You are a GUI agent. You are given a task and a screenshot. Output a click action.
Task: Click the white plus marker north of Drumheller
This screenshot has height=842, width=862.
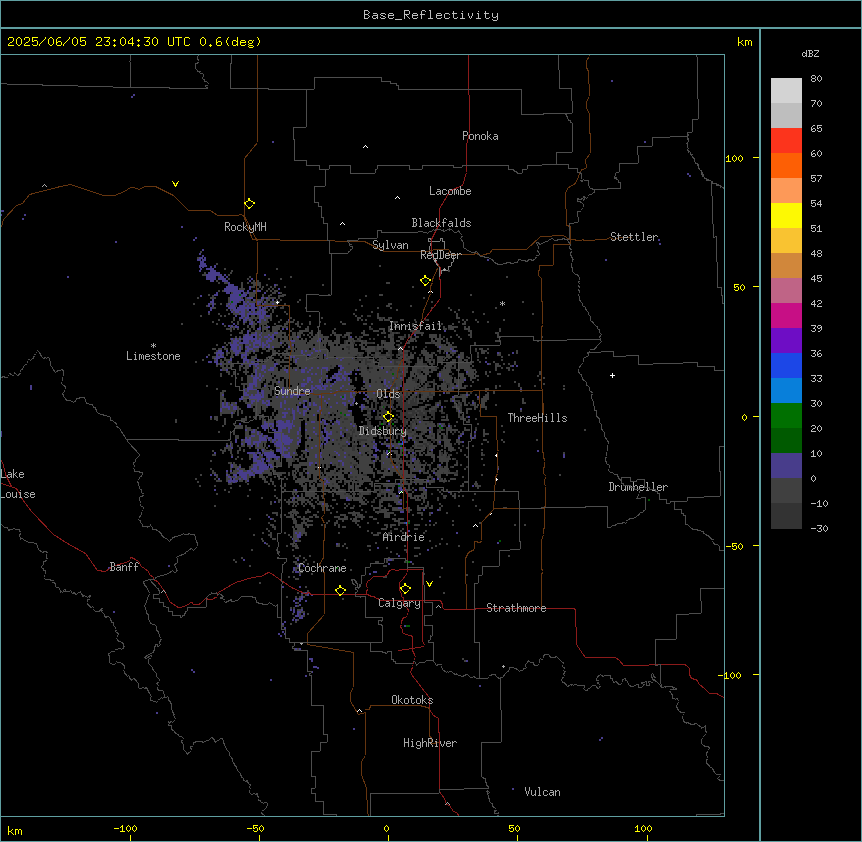(612, 375)
